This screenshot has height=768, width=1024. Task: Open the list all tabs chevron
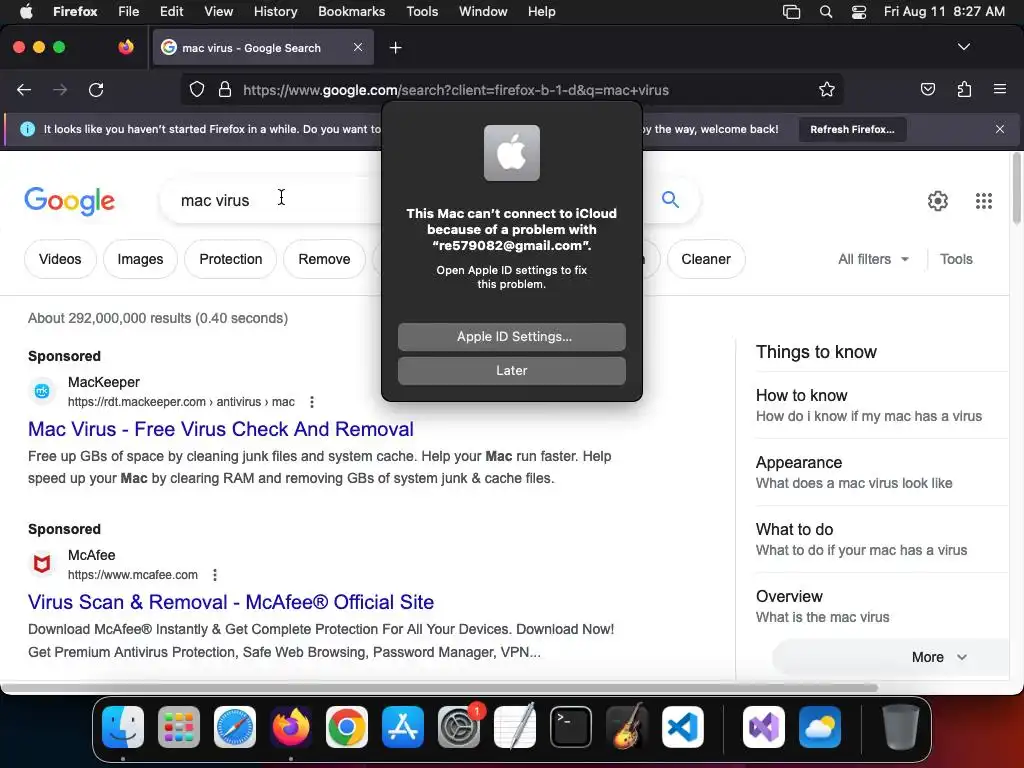pos(963,47)
